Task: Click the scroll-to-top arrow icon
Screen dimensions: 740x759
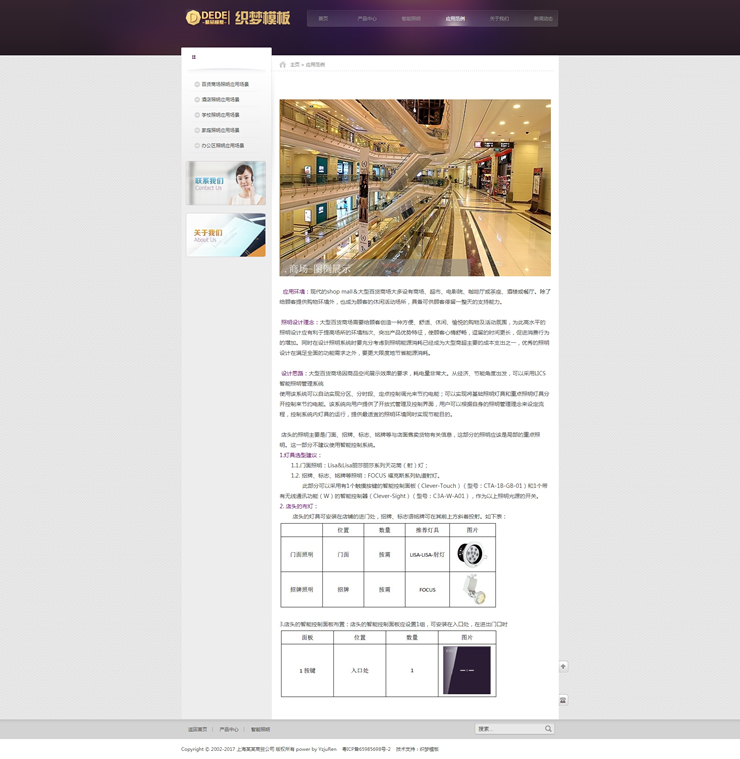Action: click(563, 666)
